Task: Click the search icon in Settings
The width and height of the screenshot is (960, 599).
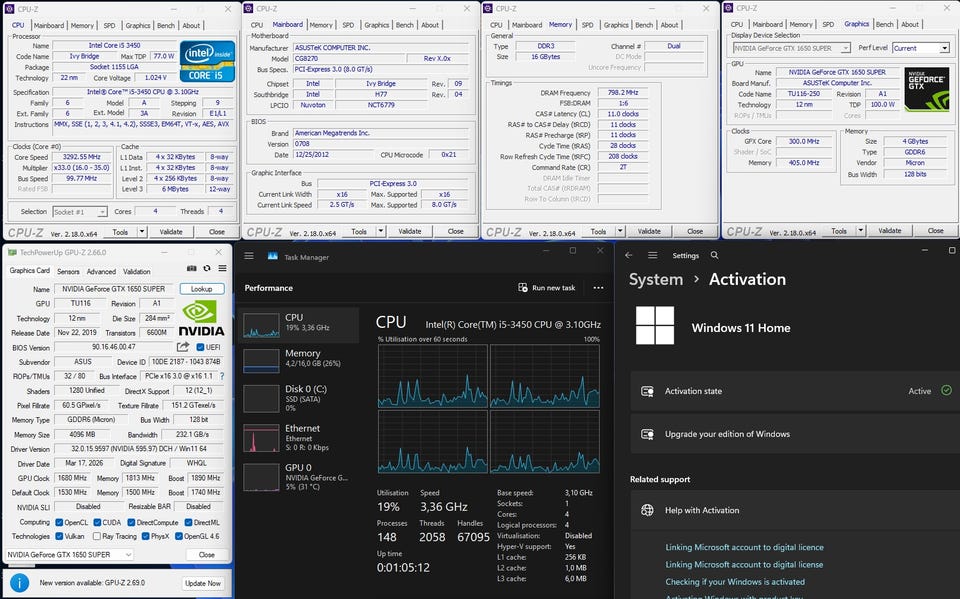Action: pos(716,256)
